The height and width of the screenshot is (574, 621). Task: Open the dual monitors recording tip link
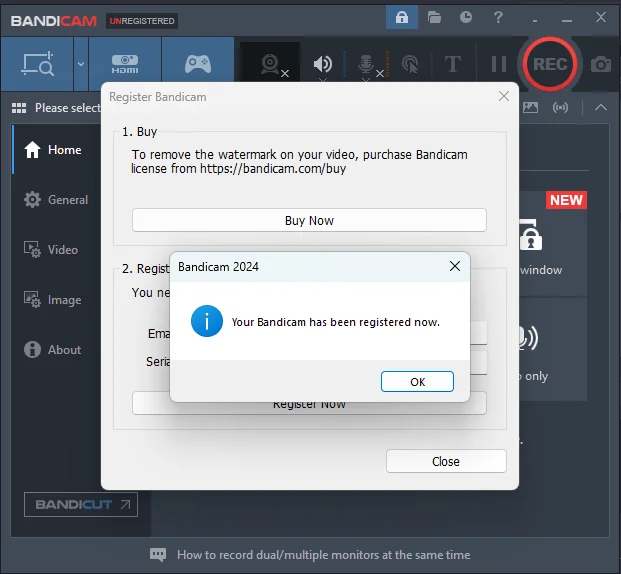324,555
